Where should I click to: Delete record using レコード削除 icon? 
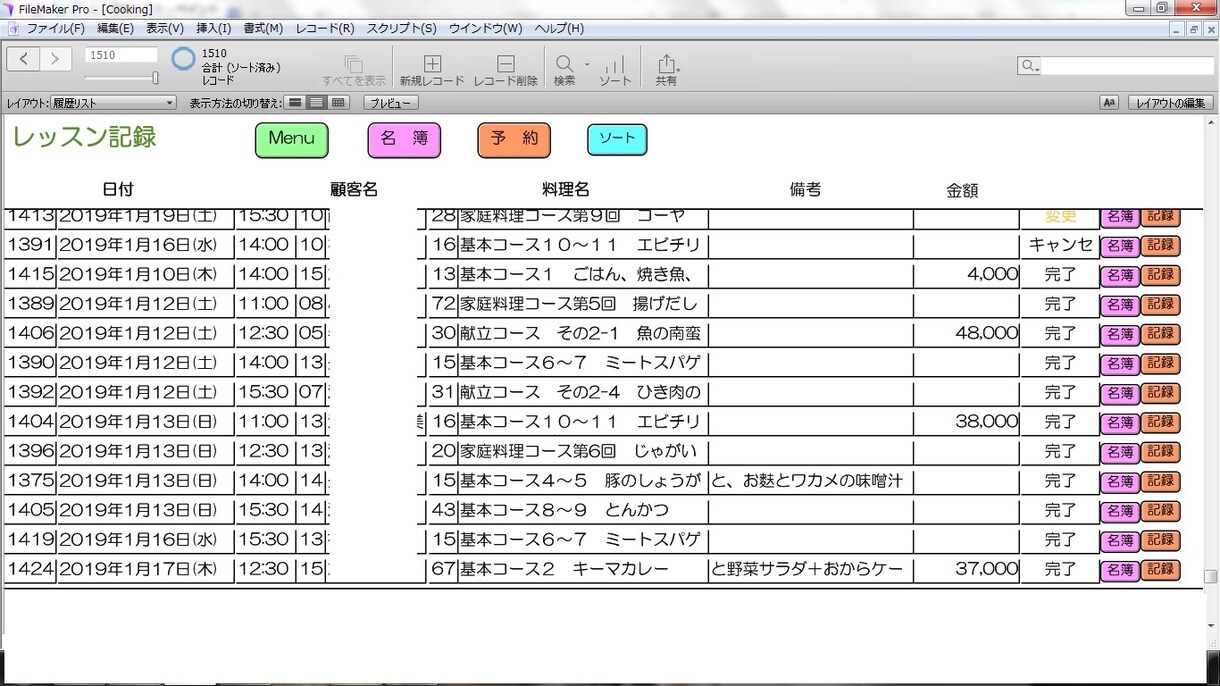pos(505,67)
